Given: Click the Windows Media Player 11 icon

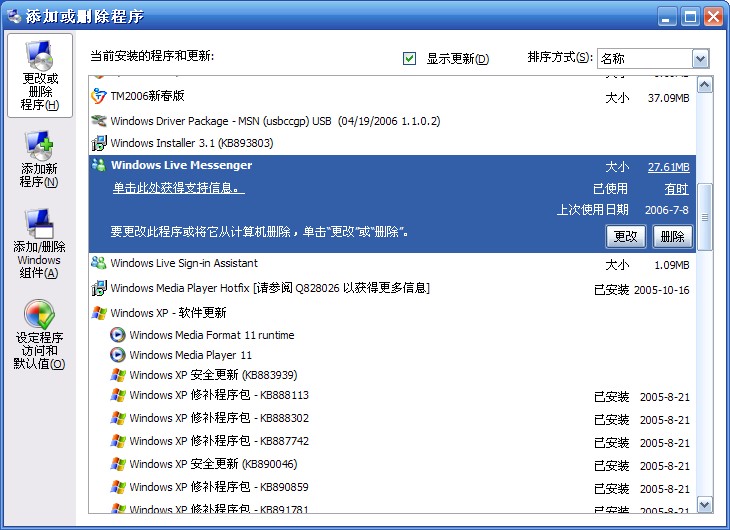Looking at the screenshot, I should pos(118,355).
